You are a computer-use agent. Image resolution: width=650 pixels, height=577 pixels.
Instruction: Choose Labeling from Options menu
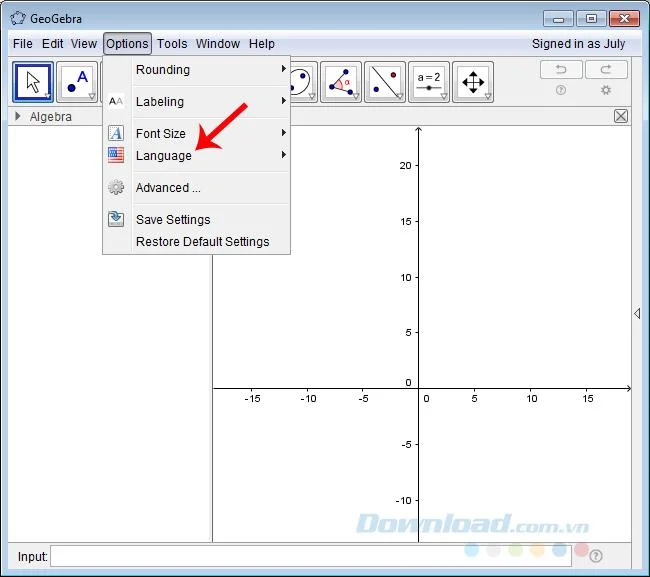click(x=196, y=102)
